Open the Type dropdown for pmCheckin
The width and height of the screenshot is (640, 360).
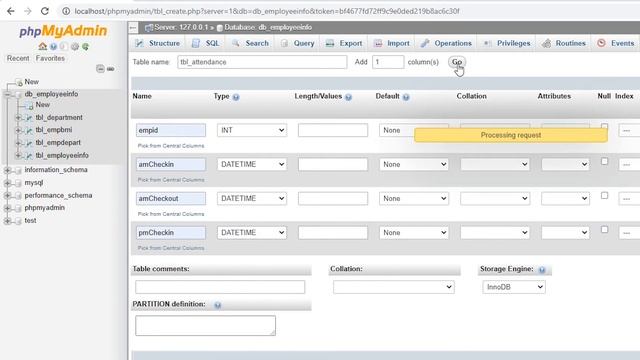tap(252, 233)
